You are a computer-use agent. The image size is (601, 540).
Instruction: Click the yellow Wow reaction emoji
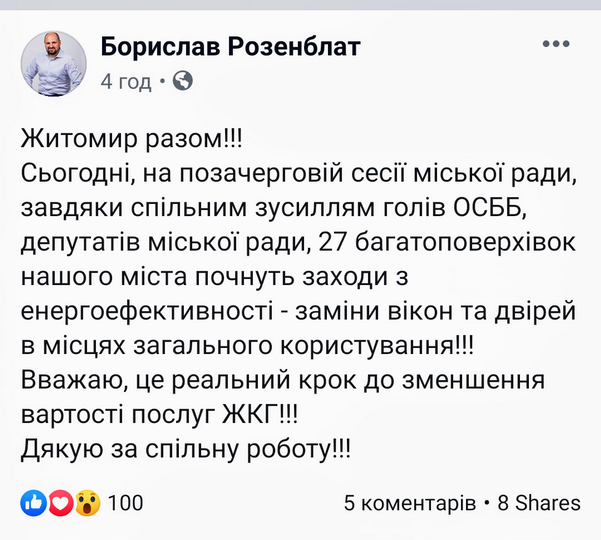[85, 503]
